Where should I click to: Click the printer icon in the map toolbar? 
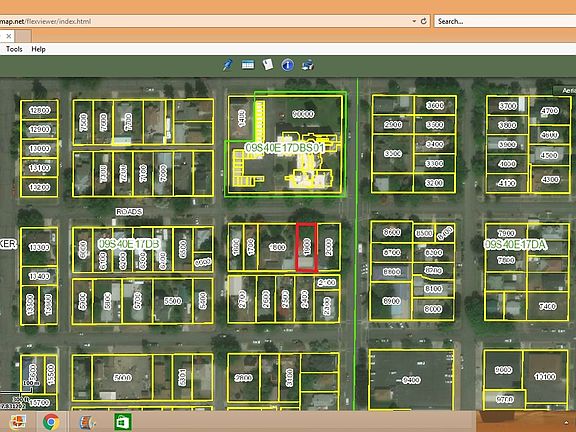307,65
